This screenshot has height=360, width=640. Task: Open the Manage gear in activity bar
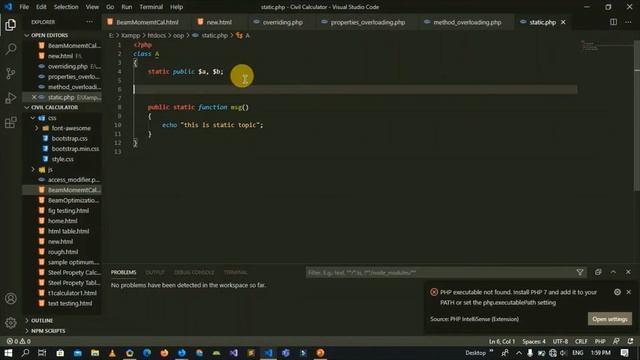[11, 323]
